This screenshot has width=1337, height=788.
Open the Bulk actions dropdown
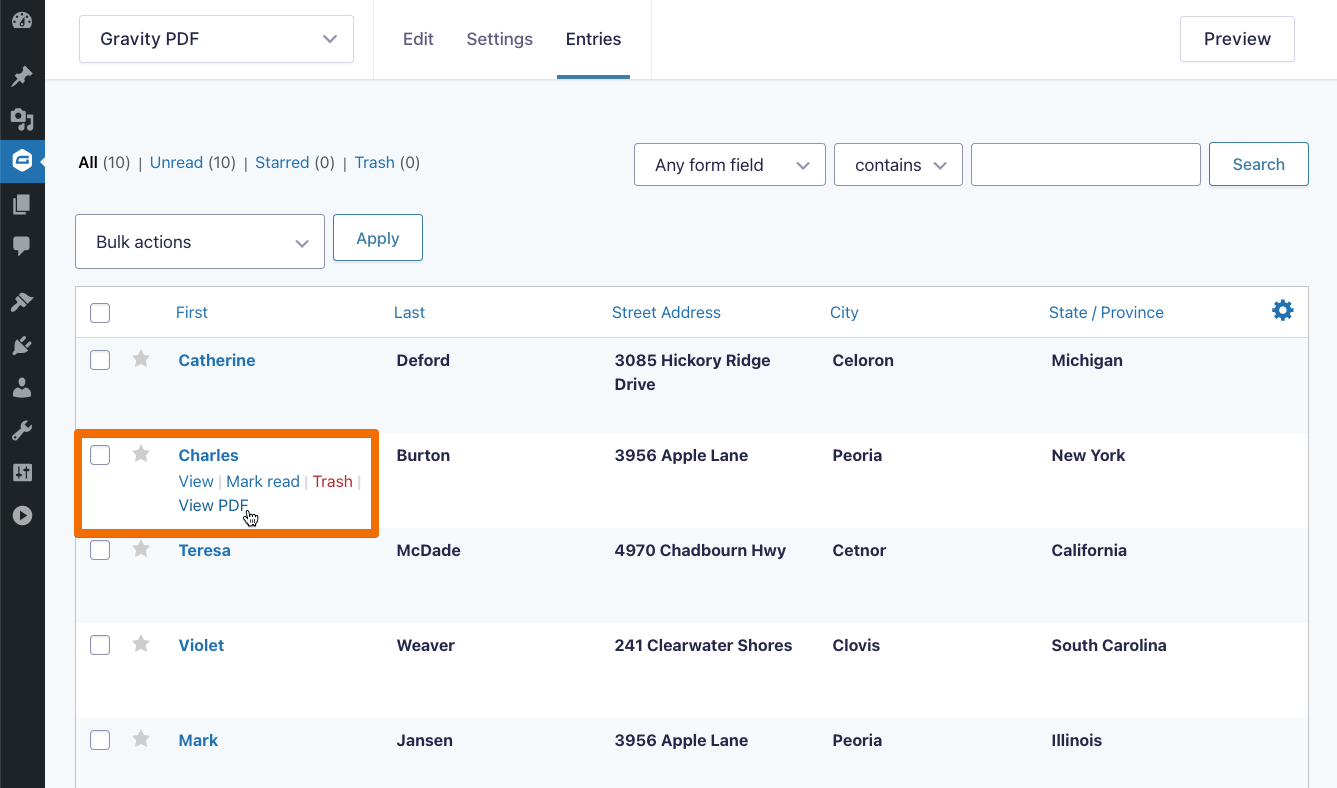200,242
